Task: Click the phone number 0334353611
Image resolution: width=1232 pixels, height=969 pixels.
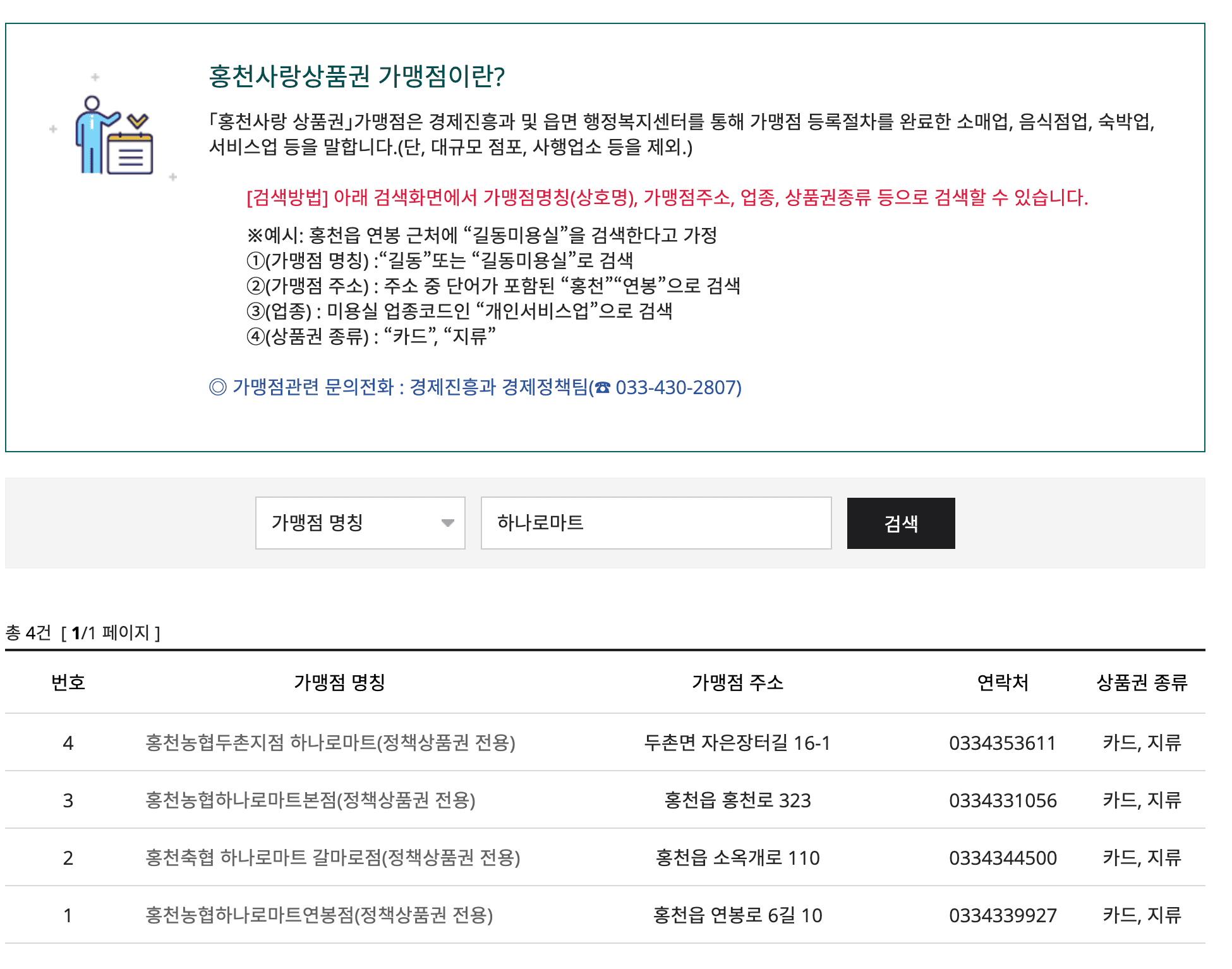Action: click(1003, 743)
